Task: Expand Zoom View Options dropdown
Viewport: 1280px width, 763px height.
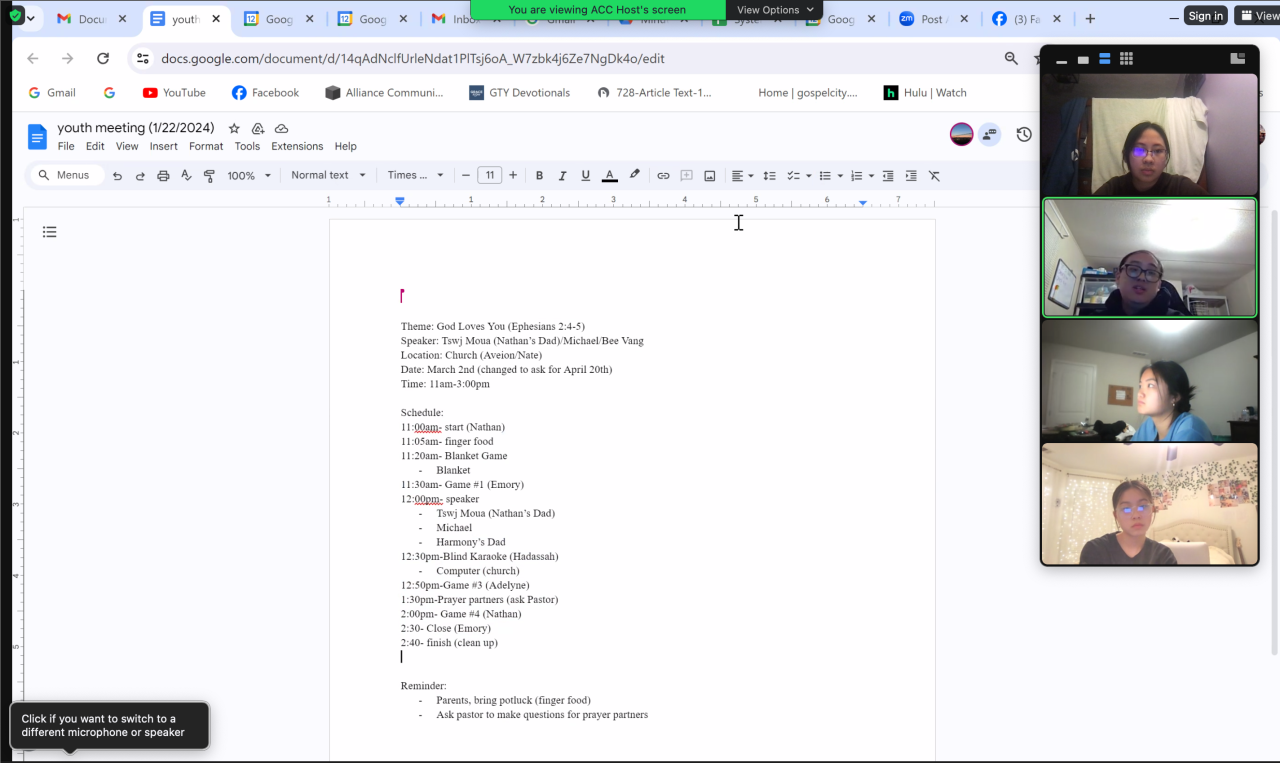Action: (775, 10)
